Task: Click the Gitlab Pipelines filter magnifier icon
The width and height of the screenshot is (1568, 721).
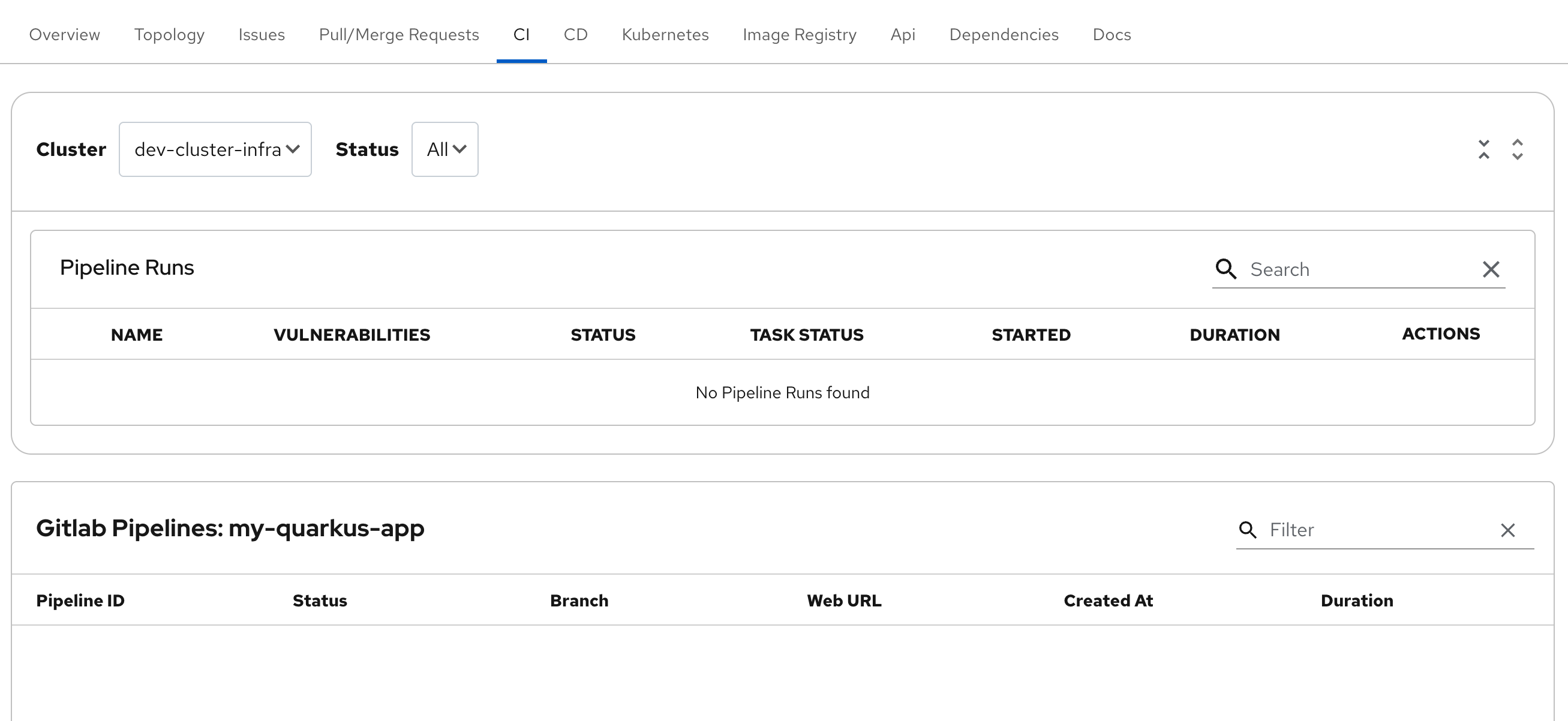Action: [x=1247, y=530]
